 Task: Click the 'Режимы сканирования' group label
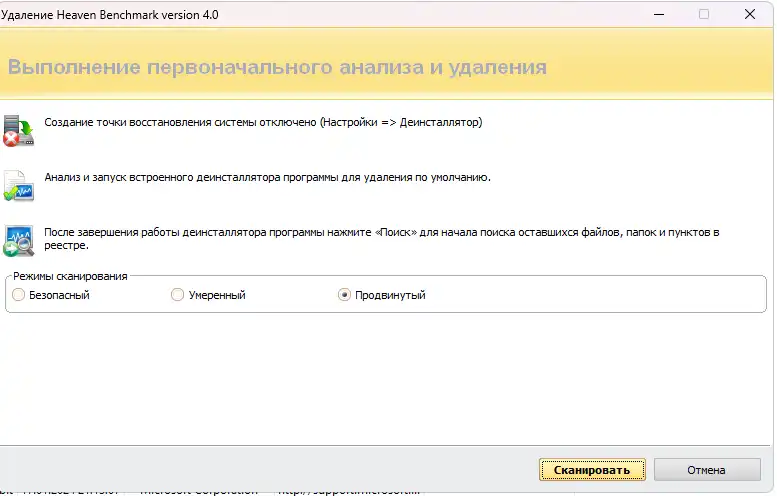click(x=70, y=276)
